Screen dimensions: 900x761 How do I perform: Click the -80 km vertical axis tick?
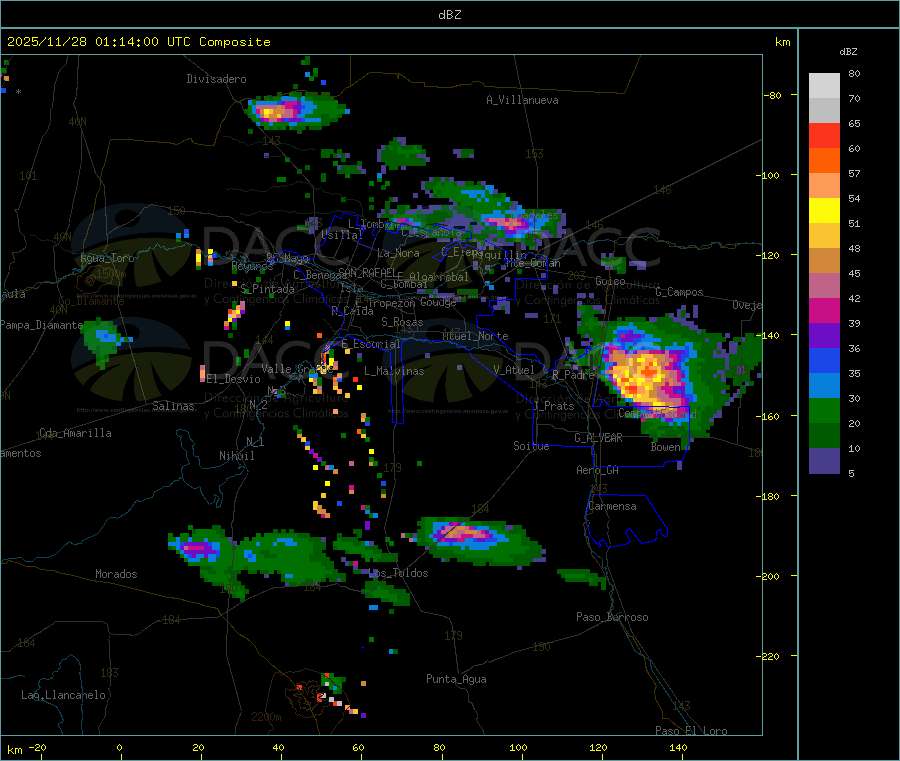pyautogui.click(x=772, y=95)
